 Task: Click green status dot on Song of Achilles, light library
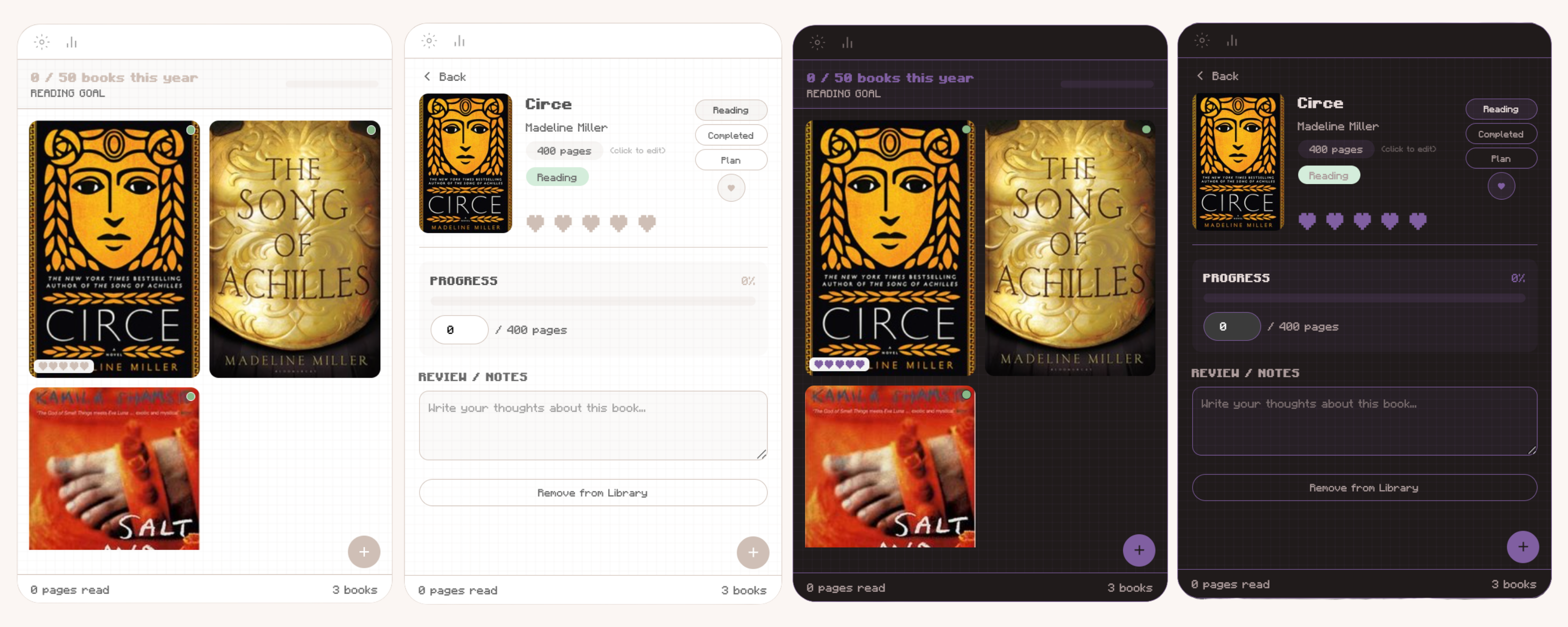[371, 129]
